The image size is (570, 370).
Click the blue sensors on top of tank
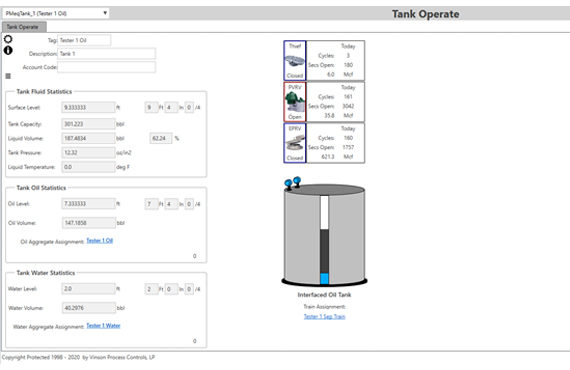tap(293, 182)
